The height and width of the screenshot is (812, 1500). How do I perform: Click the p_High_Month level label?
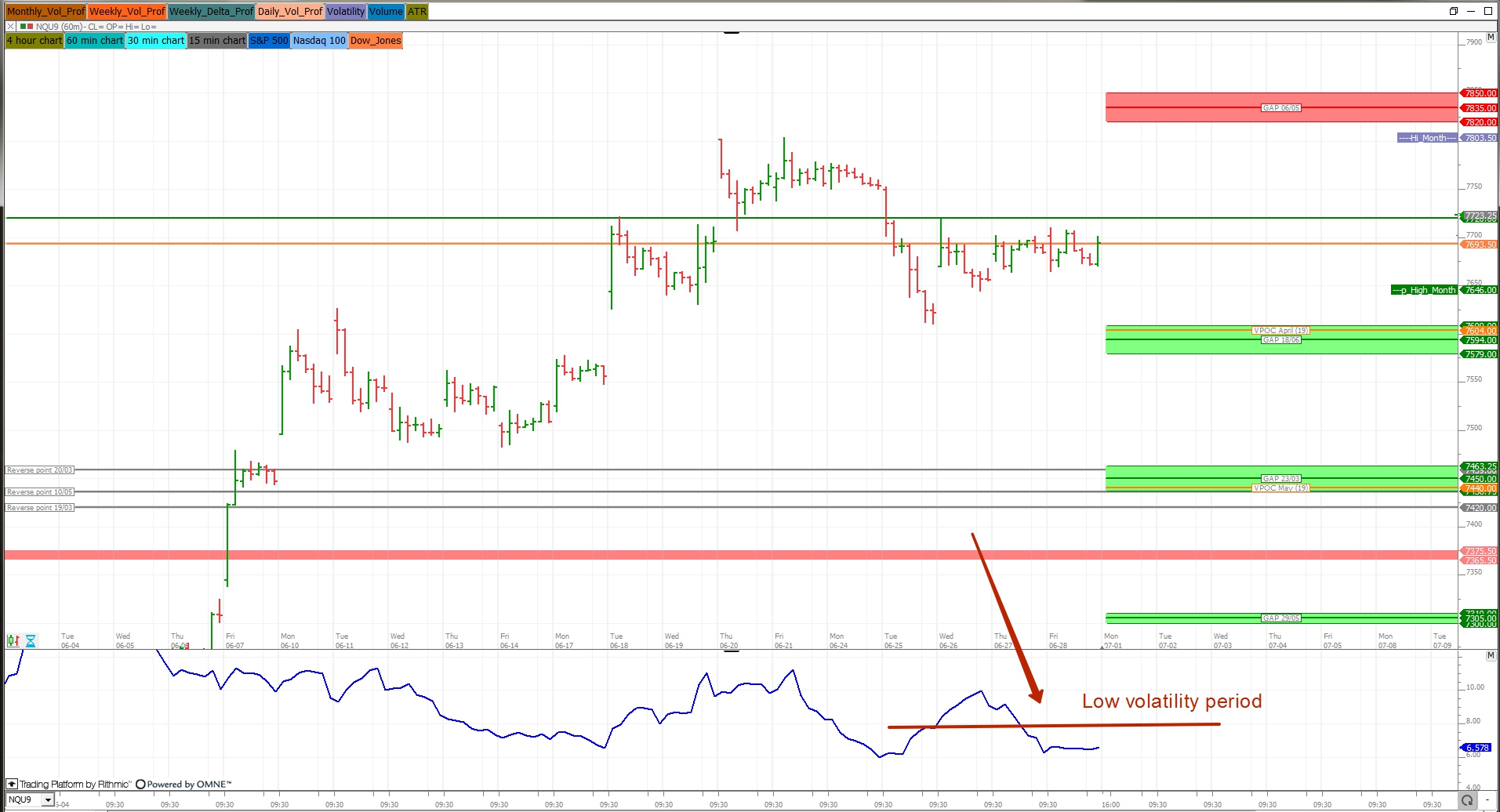pyautogui.click(x=1424, y=290)
